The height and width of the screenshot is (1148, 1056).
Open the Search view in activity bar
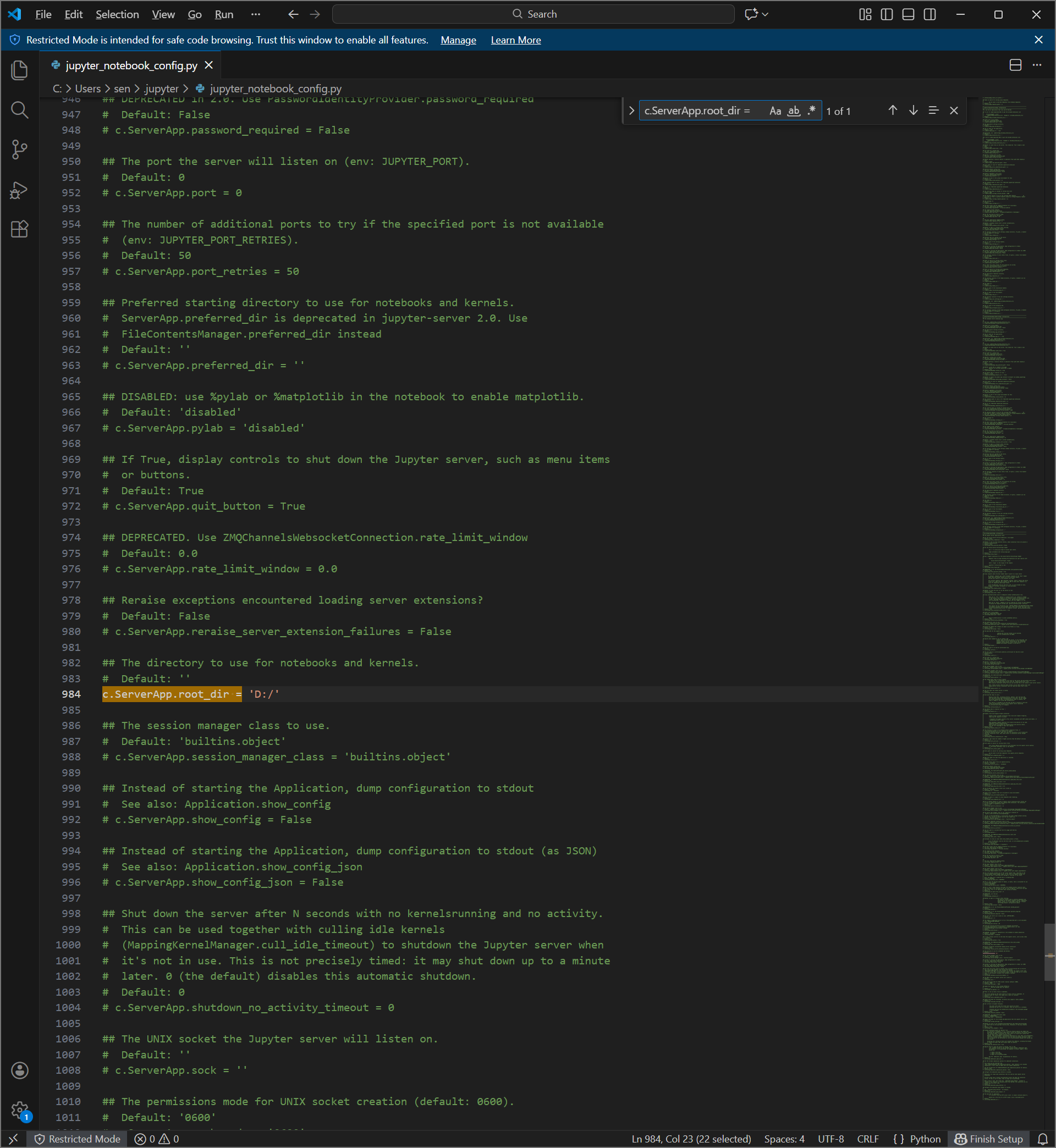pyautogui.click(x=19, y=109)
